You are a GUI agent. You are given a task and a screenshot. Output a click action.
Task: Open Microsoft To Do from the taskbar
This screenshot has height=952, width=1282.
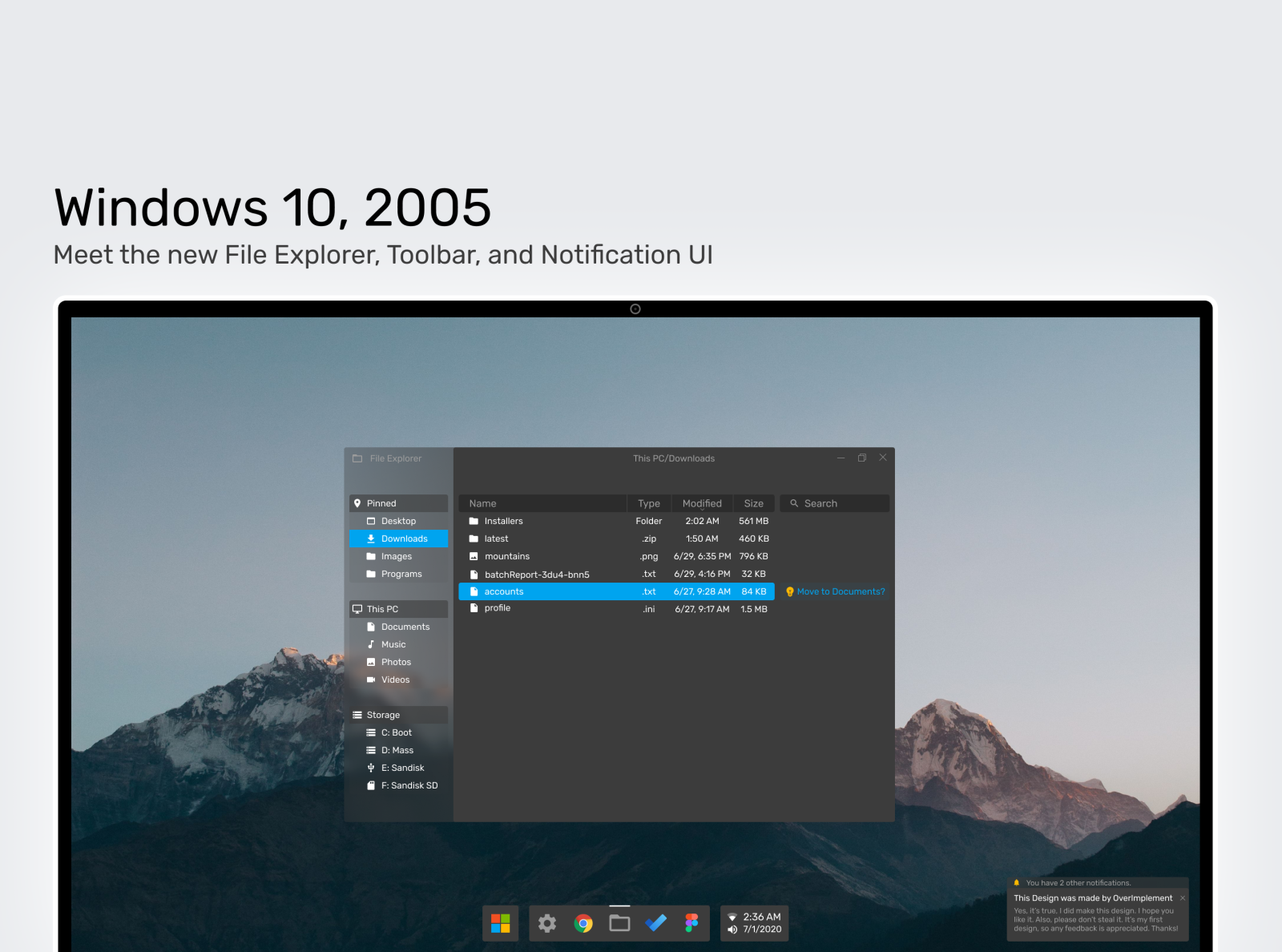click(655, 923)
